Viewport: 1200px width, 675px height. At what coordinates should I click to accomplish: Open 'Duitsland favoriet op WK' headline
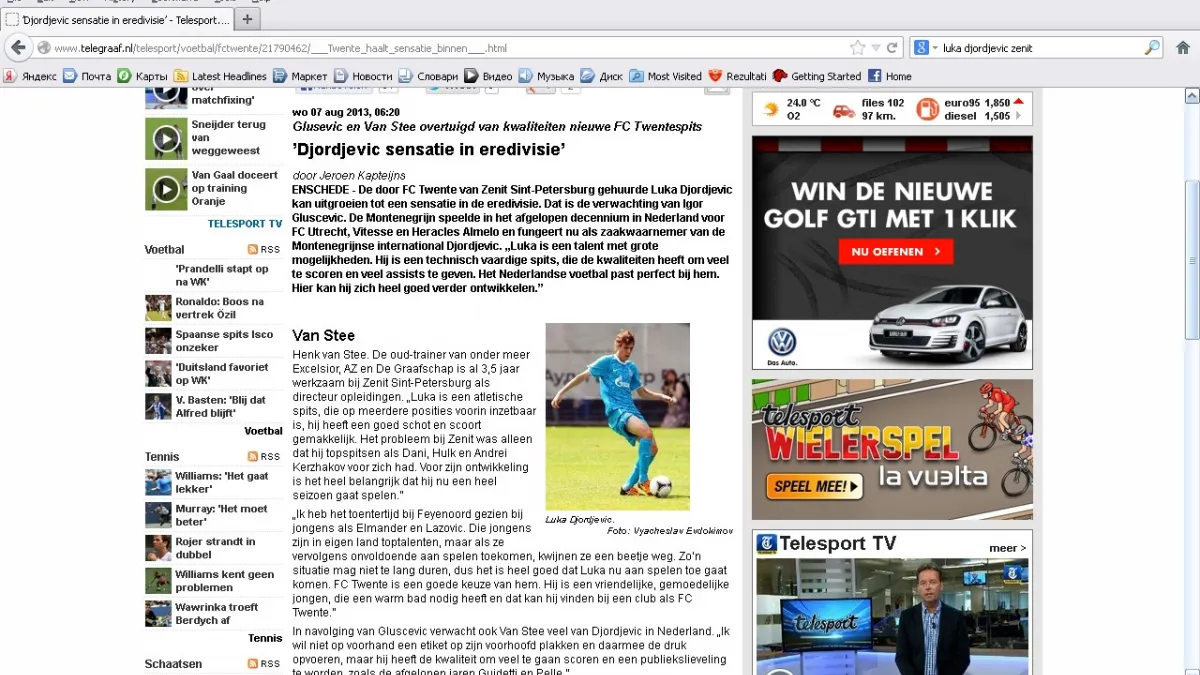pos(222,374)
